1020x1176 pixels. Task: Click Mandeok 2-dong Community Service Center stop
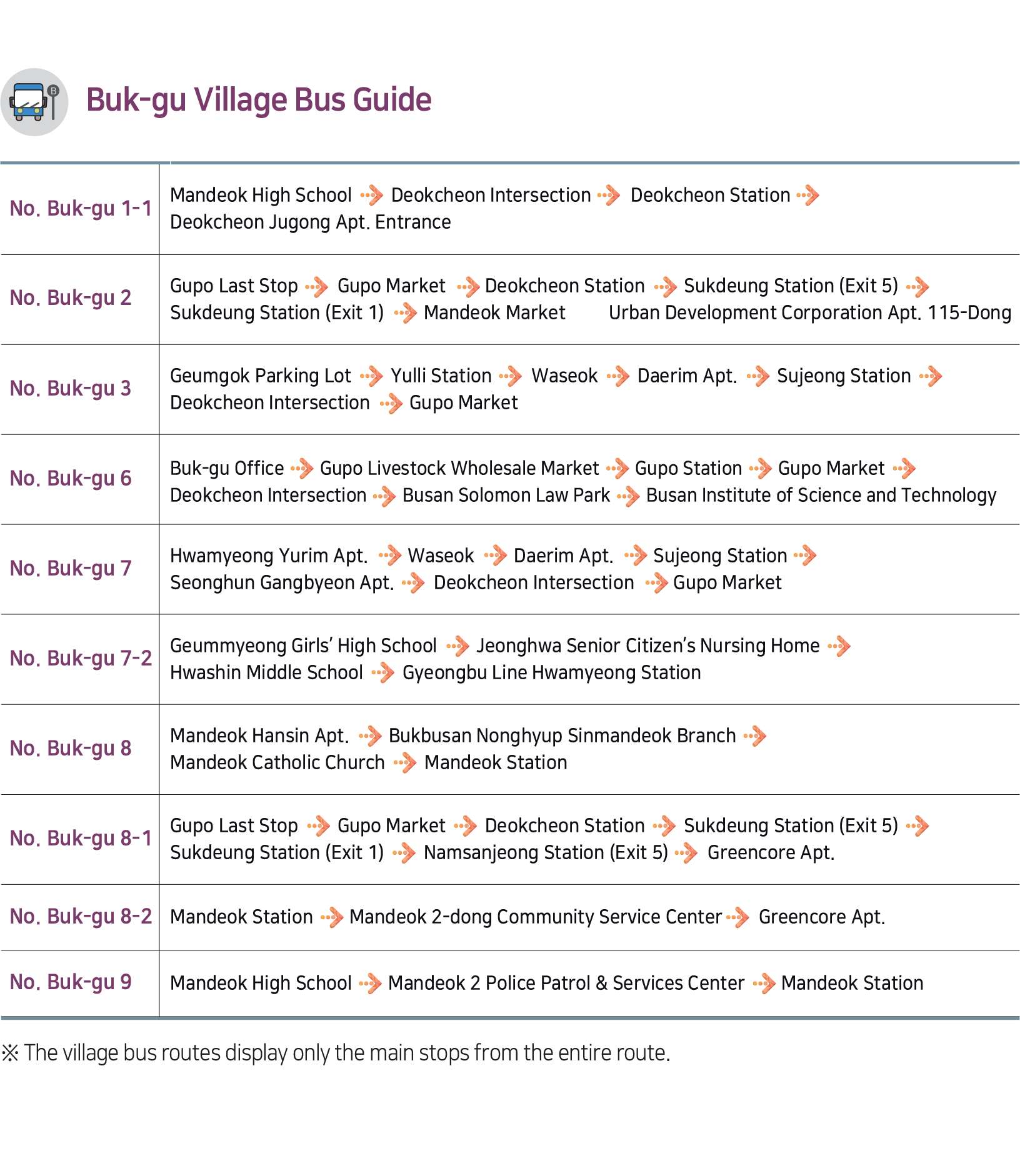tap(536, 917)
